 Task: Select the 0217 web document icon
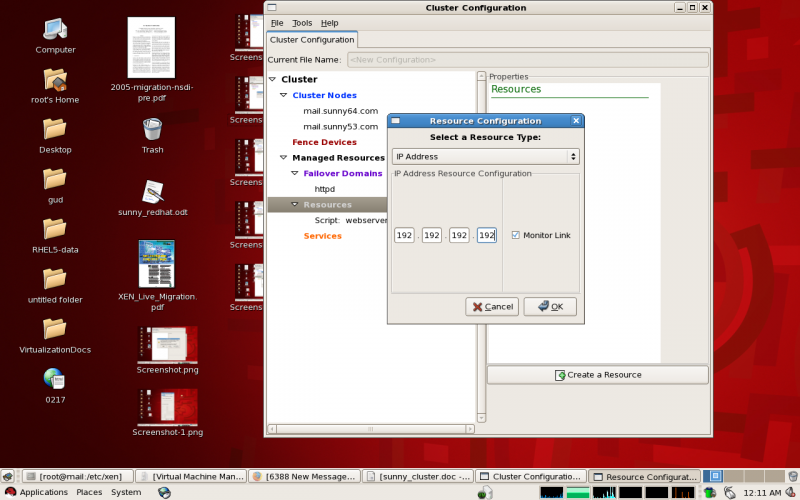(54, 379)
